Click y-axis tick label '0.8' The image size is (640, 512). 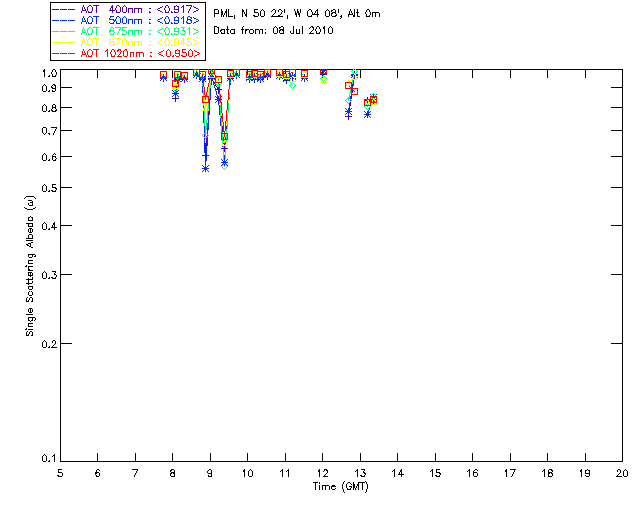point(49,109)
